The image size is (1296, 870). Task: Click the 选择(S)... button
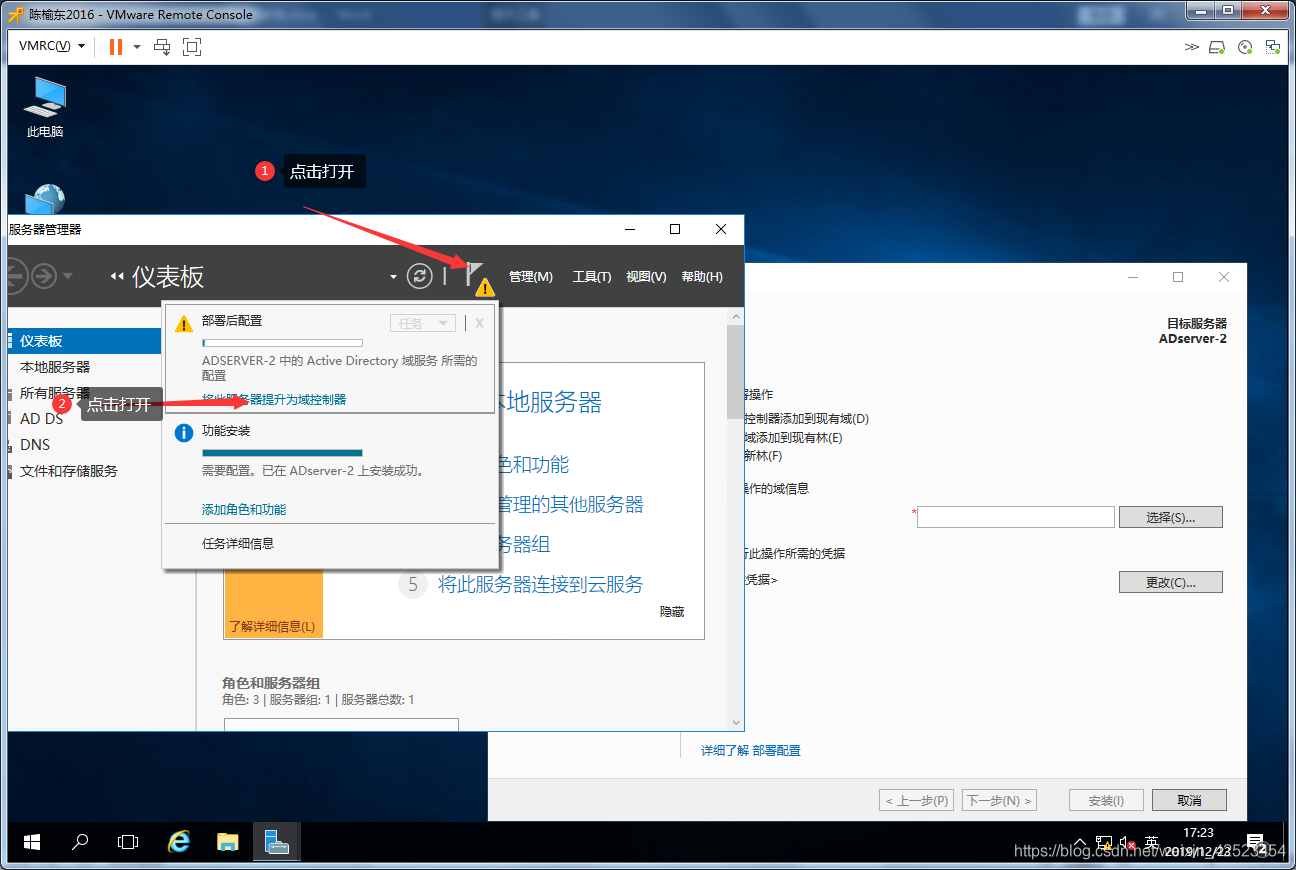pos(1171,517)
